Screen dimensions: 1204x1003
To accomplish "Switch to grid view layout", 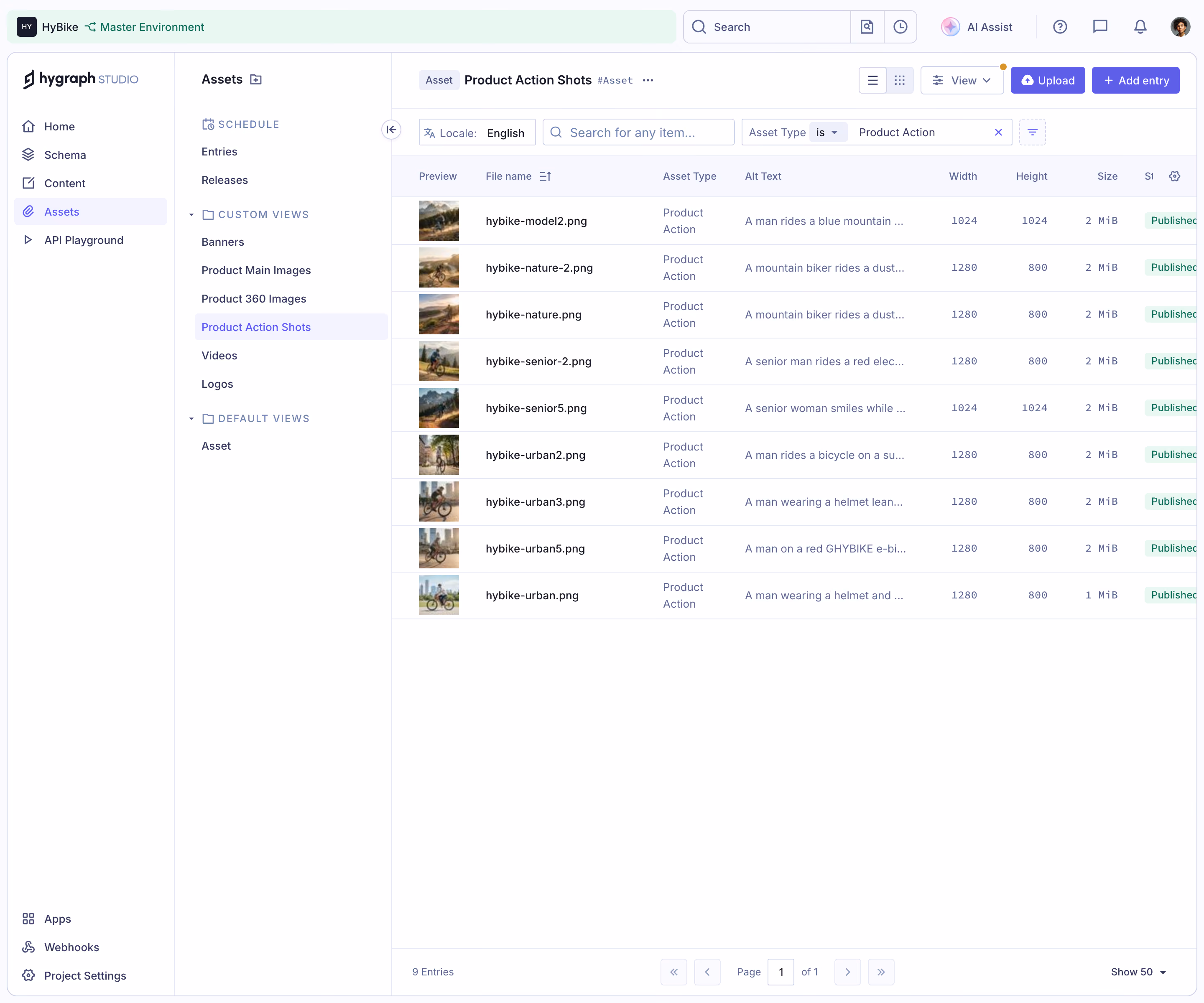I will coord(900,80).
